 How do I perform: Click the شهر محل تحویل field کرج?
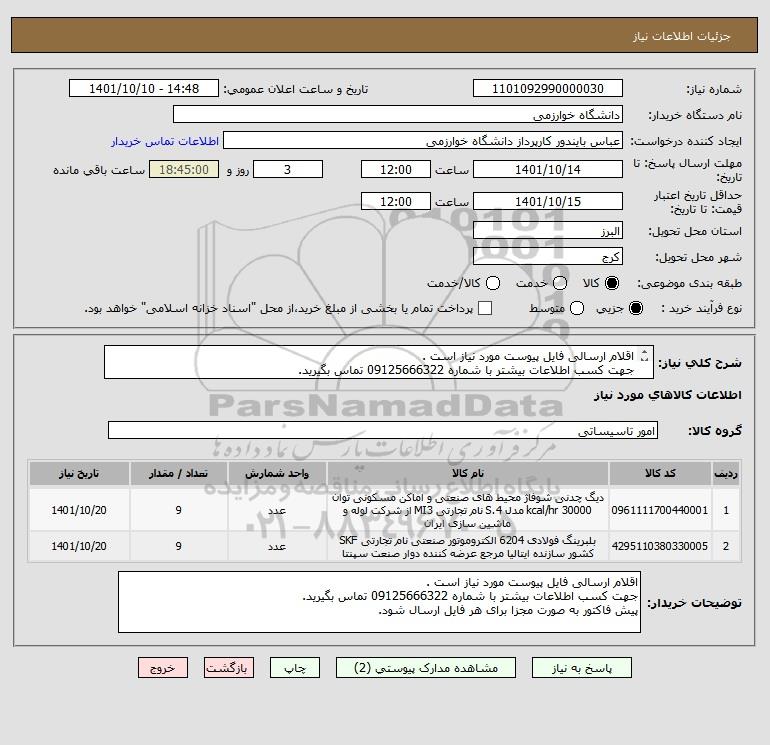[x=548, y=256]
